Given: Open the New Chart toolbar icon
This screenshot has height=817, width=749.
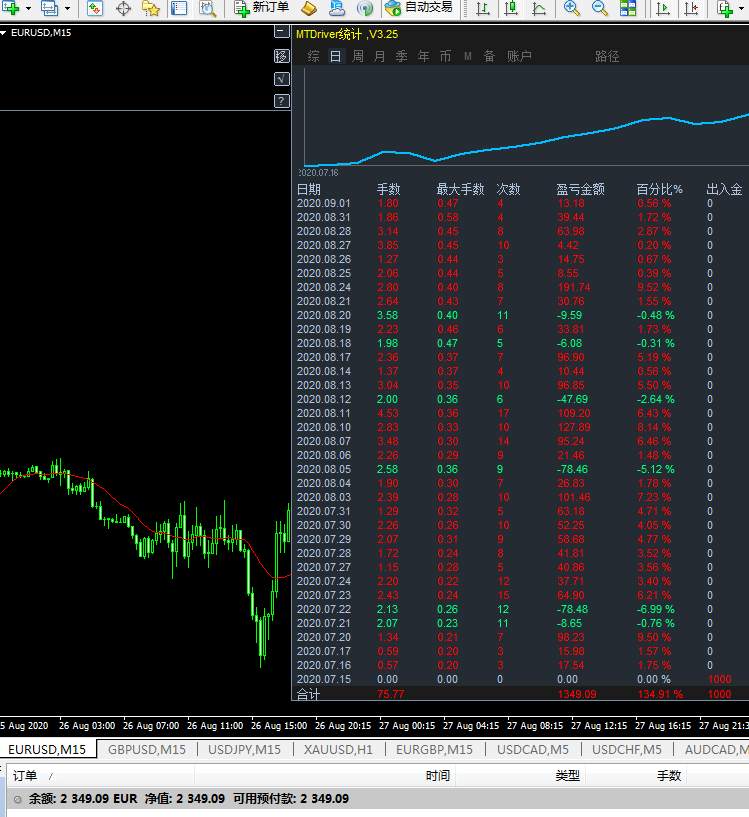Looking at the screenshot, I should [x=10, y=8].
